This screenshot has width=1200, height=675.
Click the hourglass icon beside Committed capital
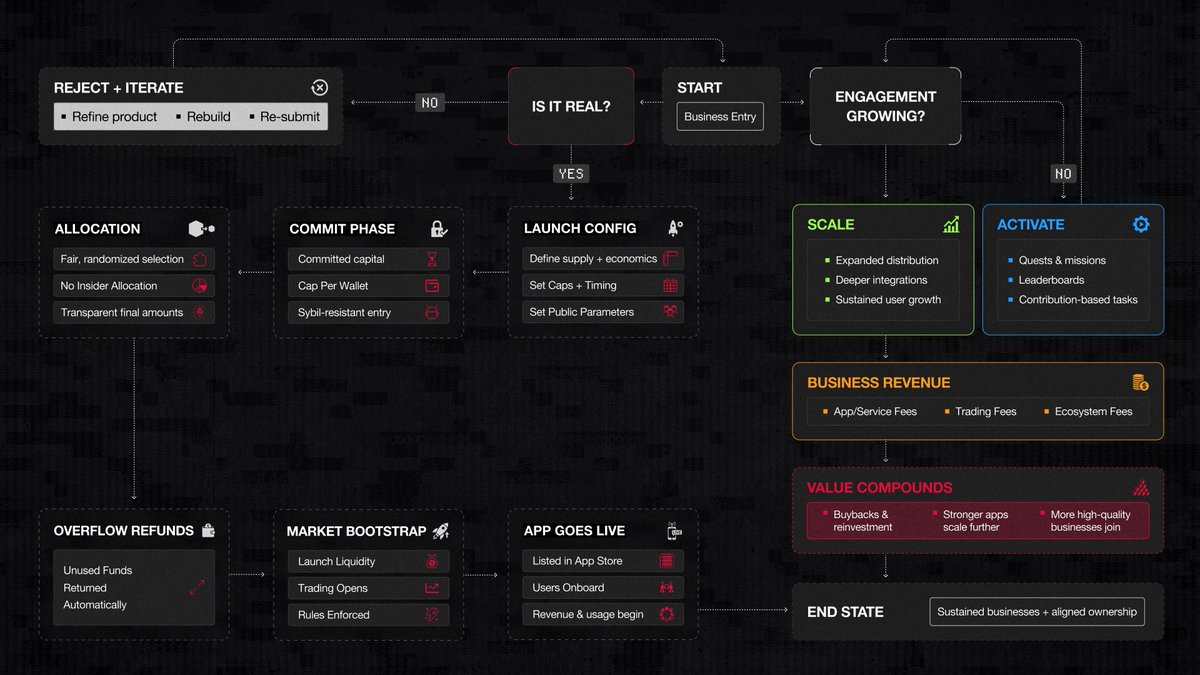433,259
